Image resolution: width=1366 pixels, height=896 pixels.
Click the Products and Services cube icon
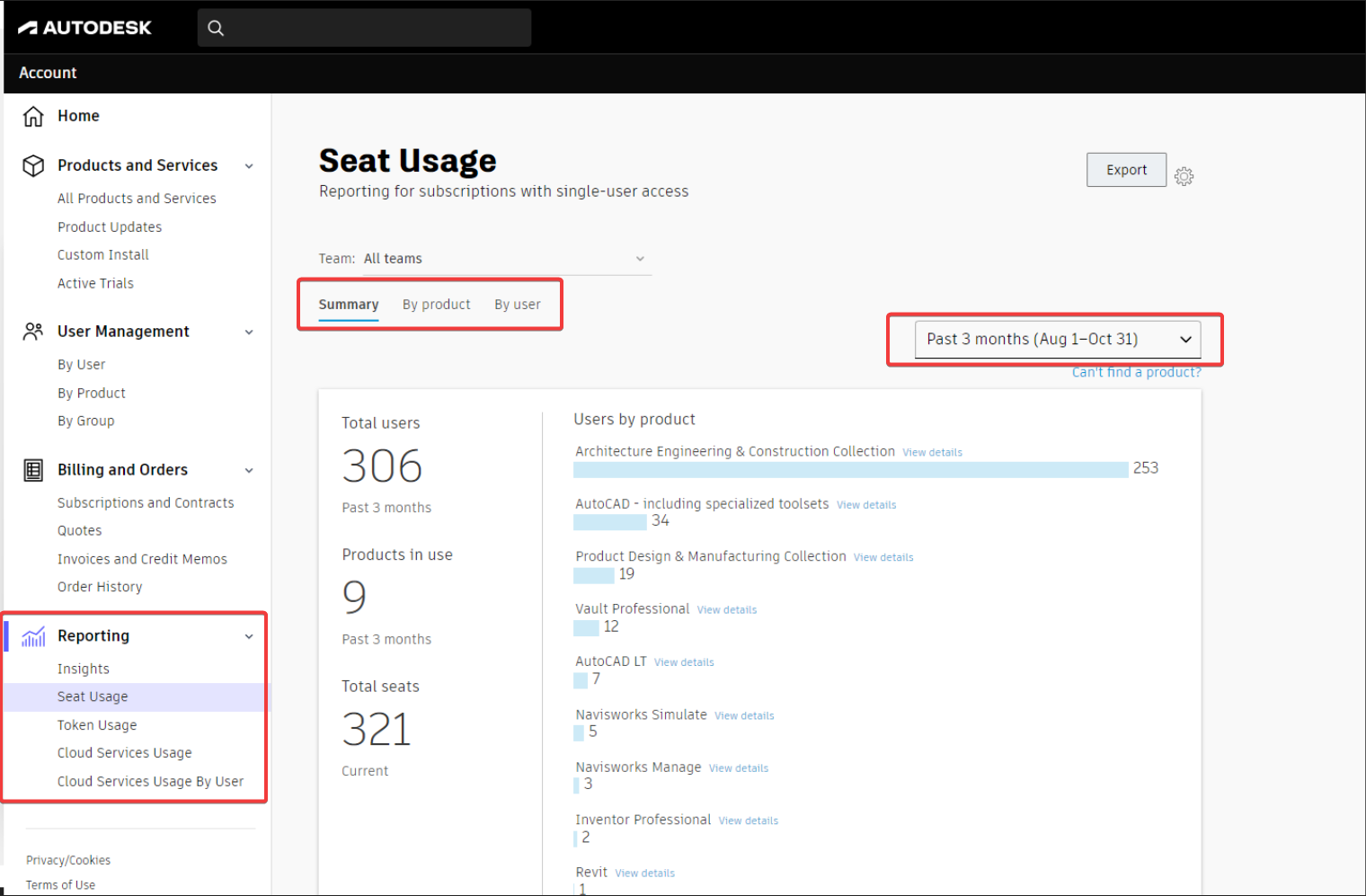pos(33,165)
